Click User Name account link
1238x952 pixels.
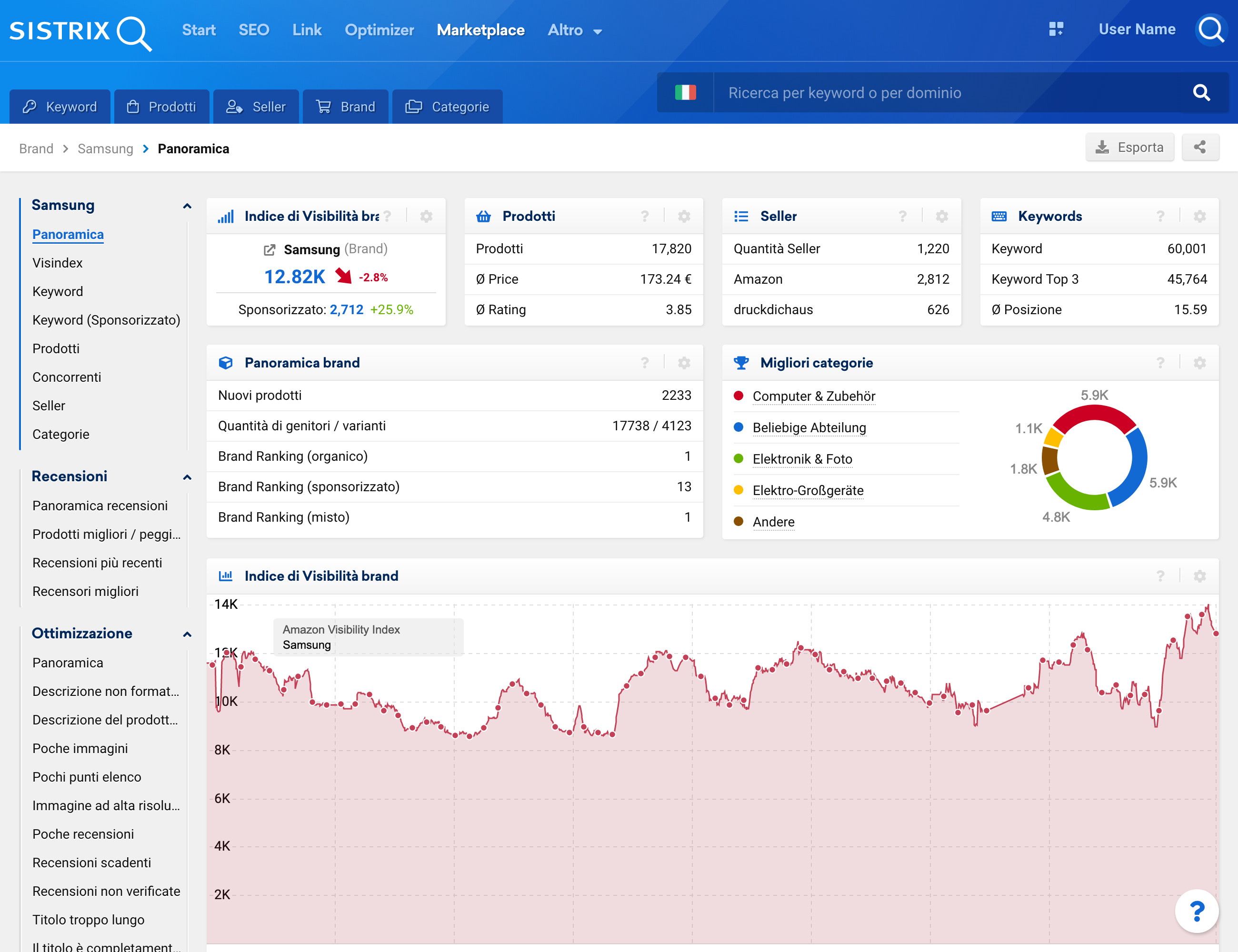point(1137,30)
